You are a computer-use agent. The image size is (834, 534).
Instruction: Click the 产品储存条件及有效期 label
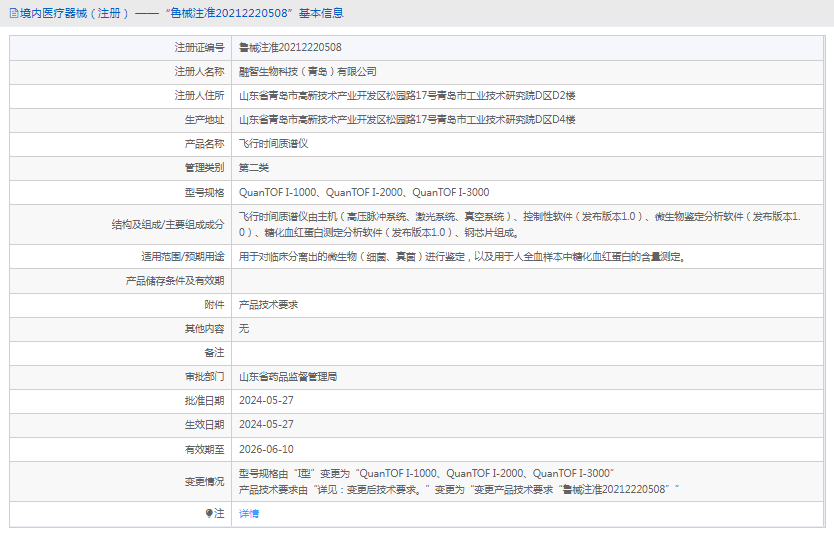click(174, 281)
